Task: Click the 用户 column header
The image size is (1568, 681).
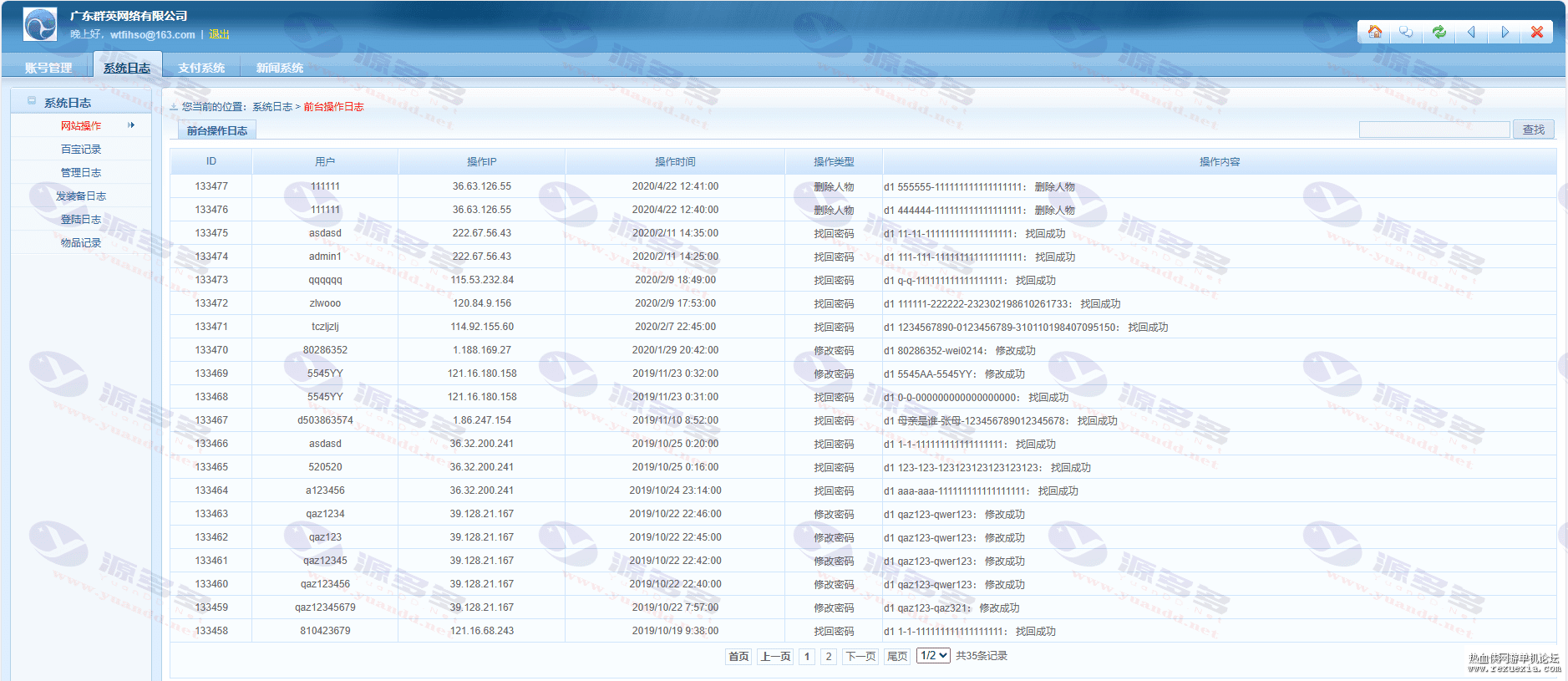Action: 325,161
